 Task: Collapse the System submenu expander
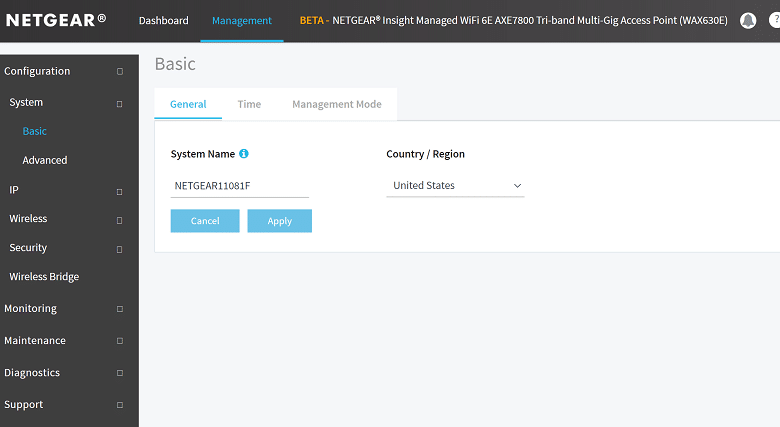(119, 104)
